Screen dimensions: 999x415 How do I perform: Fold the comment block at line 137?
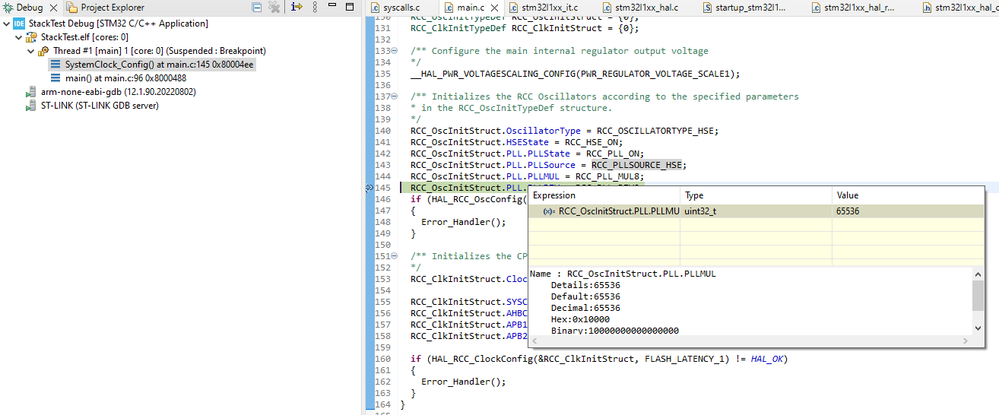(394, 97)
